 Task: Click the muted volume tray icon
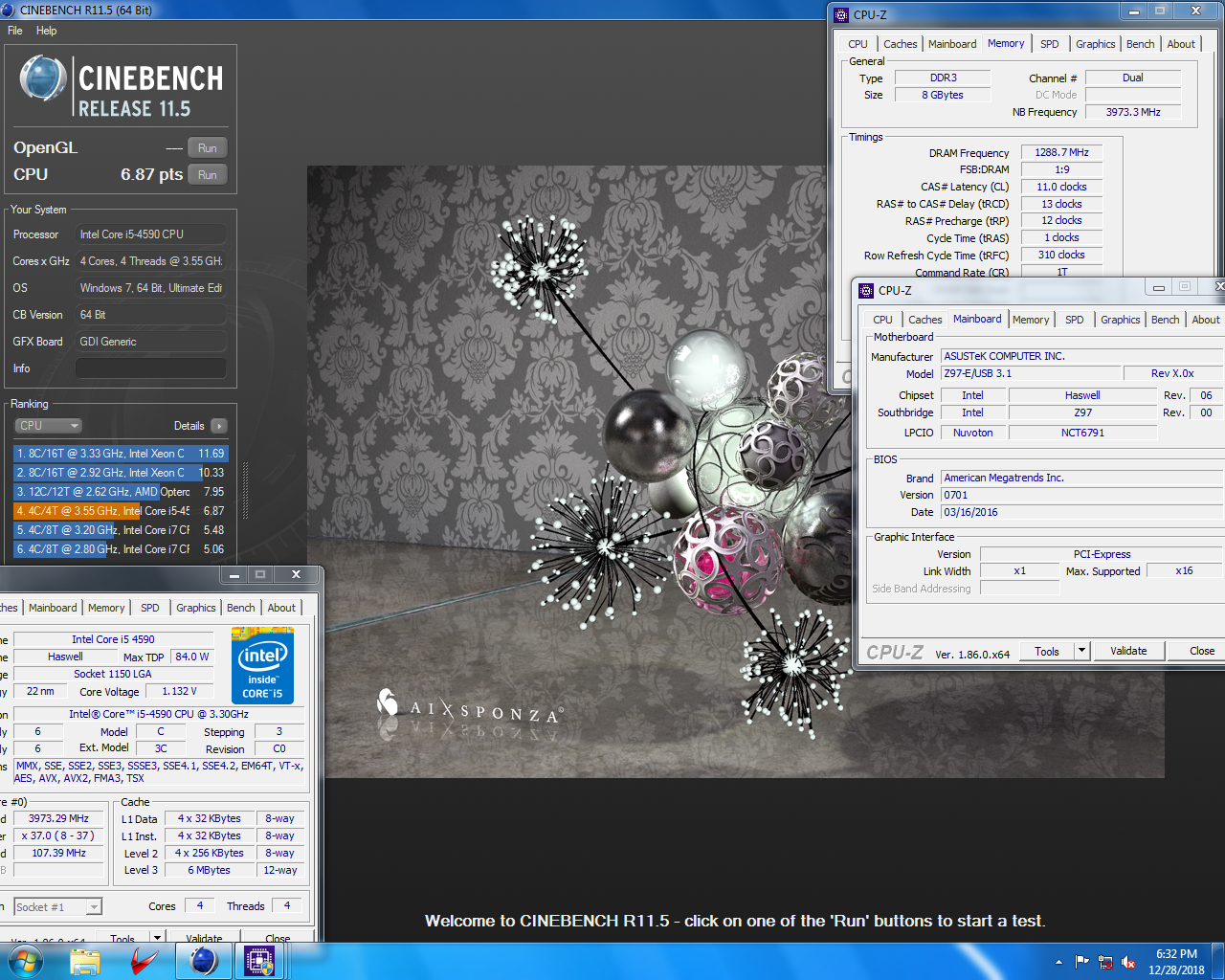1128,962
